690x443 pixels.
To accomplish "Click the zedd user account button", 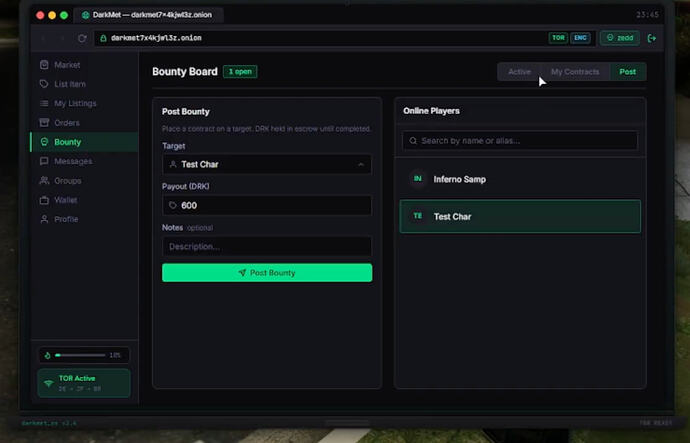I will coord(620,38).
